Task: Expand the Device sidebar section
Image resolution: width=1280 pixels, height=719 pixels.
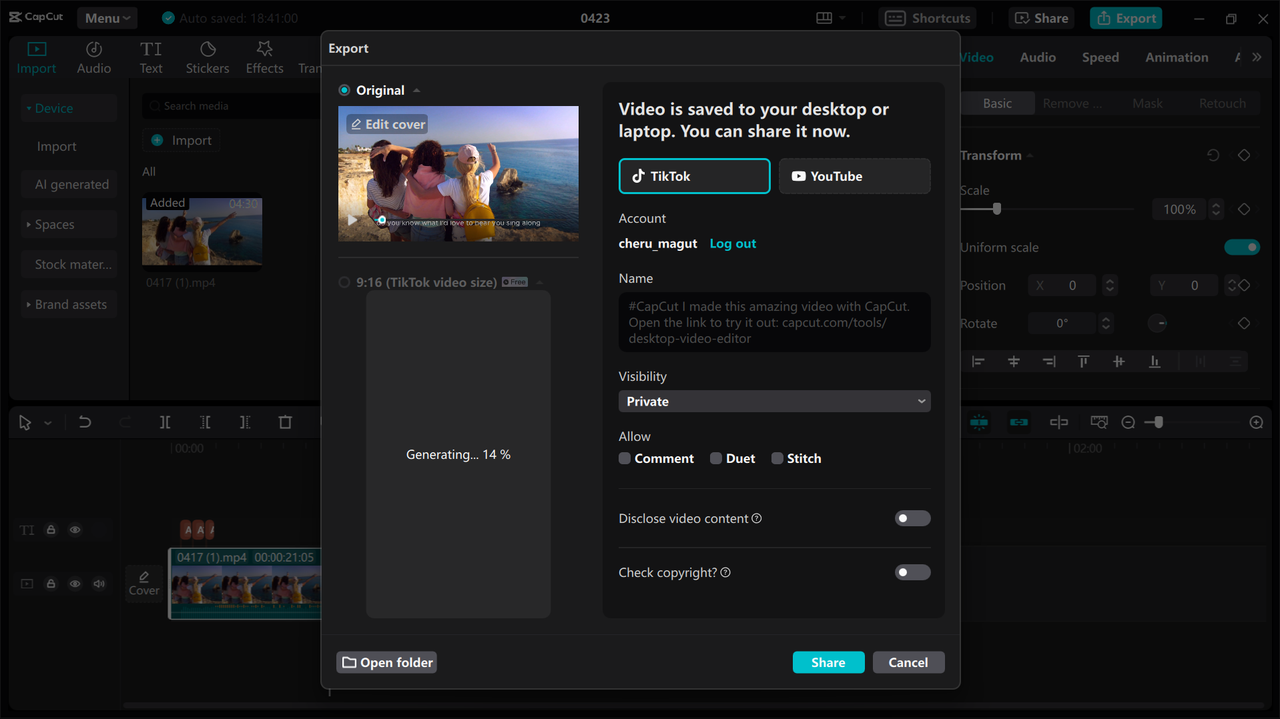Action: (69, 108)
